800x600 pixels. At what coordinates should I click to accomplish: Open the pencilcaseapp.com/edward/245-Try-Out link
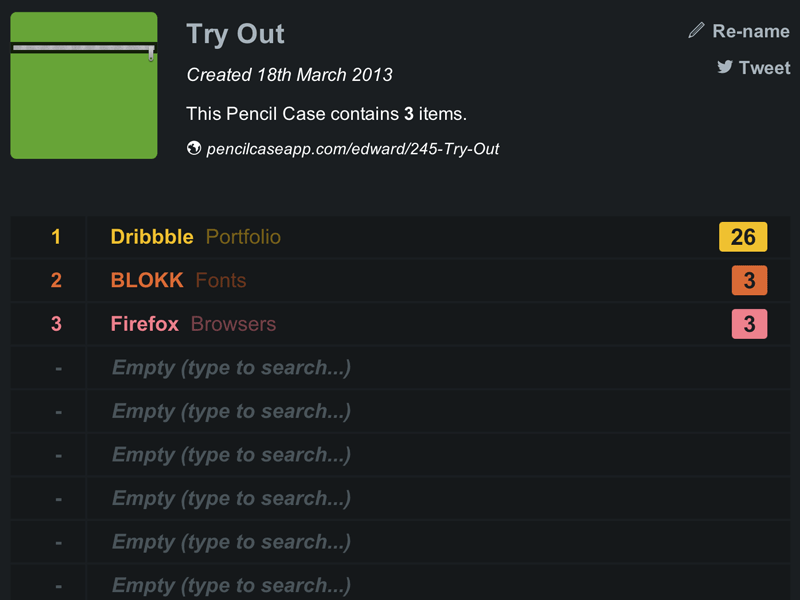pos(352,149)
